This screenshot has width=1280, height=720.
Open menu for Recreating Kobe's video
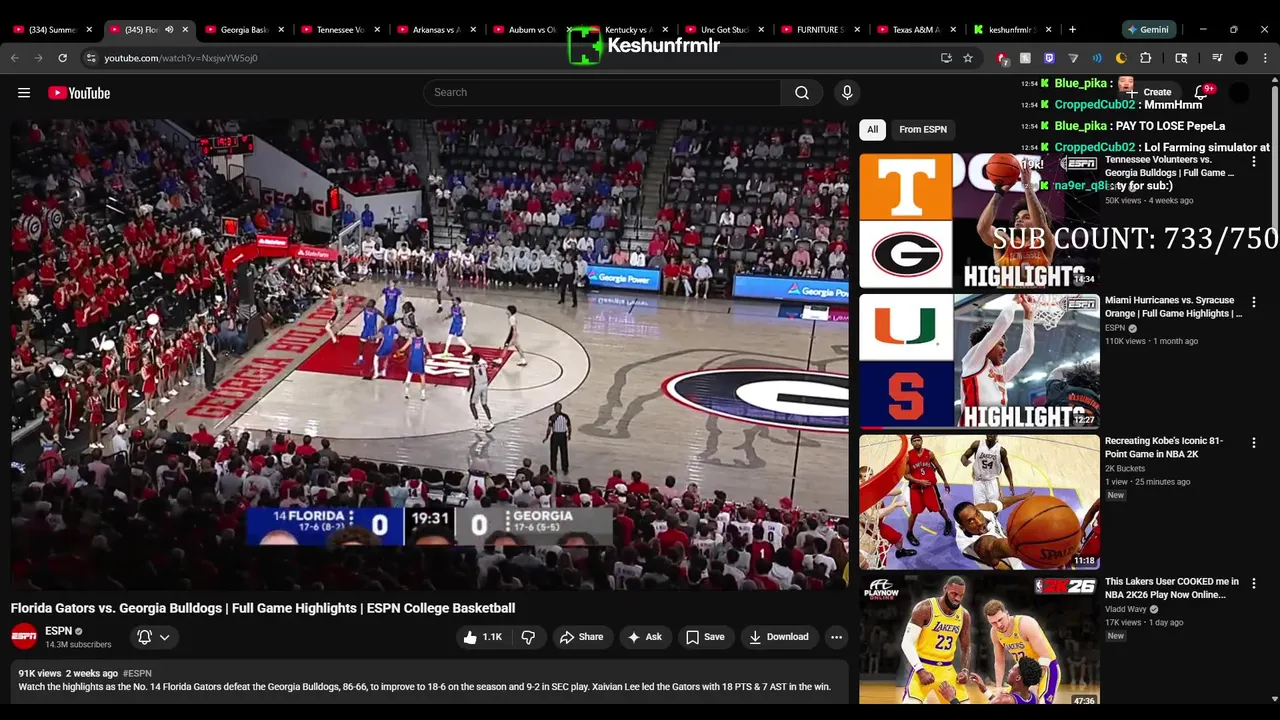coord(1254,442)
